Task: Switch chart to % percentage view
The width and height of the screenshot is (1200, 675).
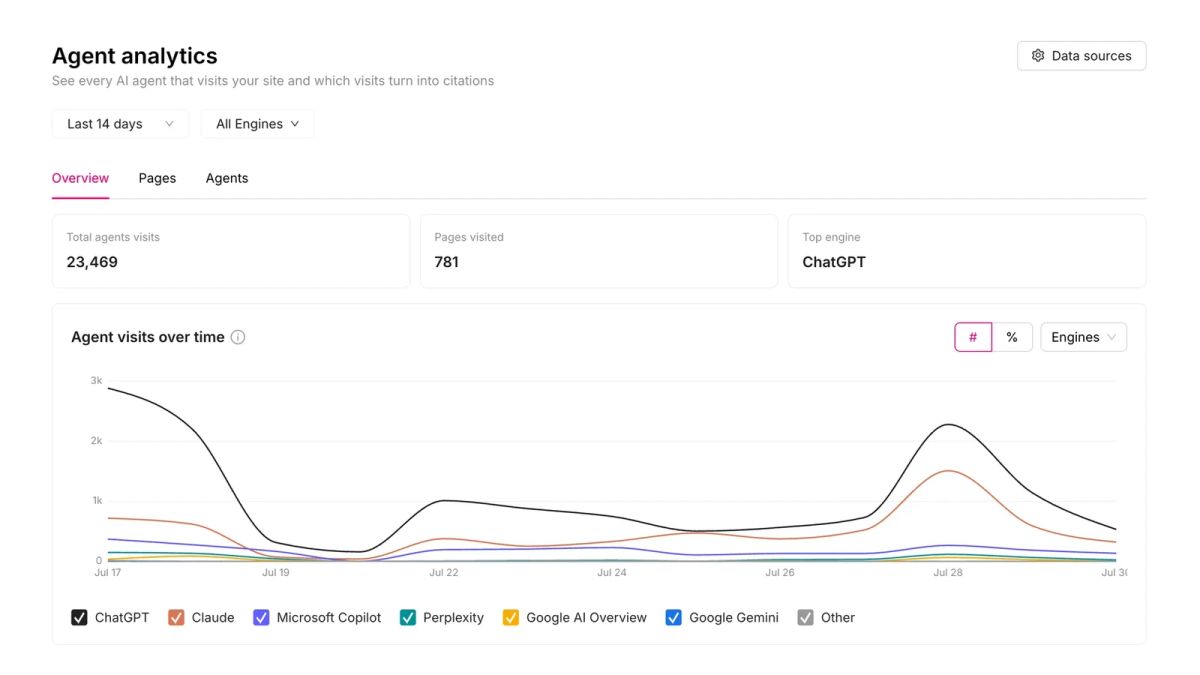Action: point(1012,337)
